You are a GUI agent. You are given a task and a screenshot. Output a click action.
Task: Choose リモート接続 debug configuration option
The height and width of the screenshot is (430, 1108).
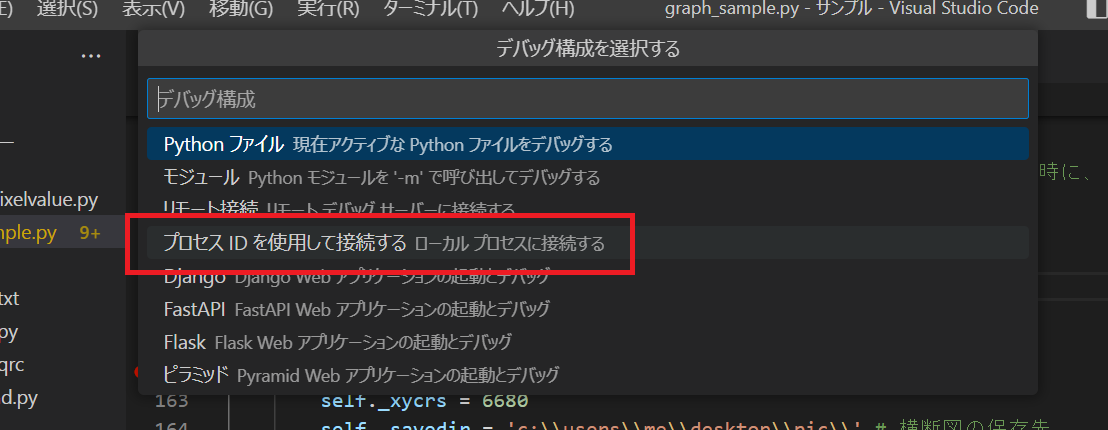[x=587, y=208]
